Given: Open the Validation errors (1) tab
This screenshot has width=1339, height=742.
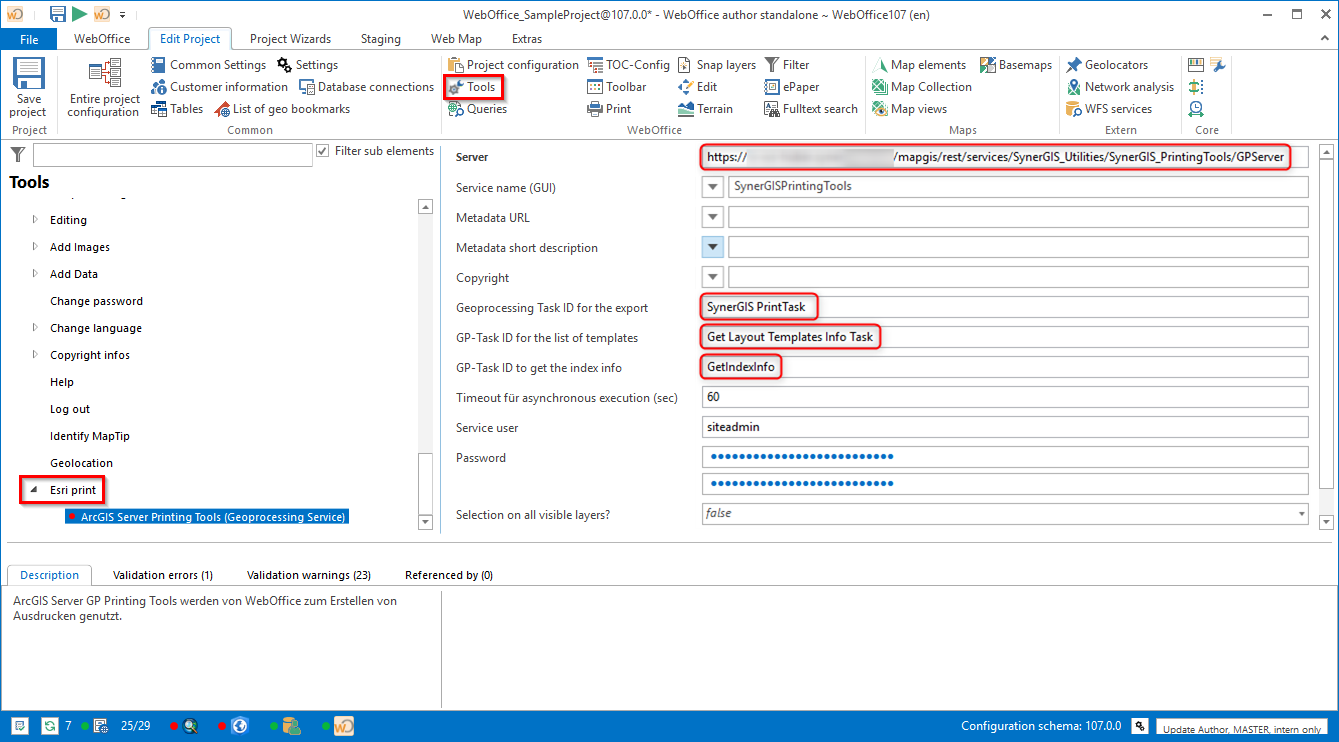Looking at the screenshot, I should click(x=162, y=575).
